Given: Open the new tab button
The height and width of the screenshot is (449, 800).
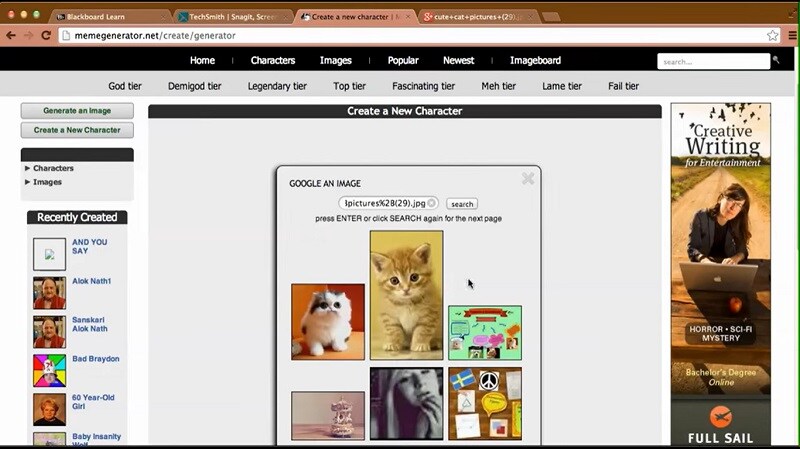Looking at the screenshot, I should tap(551, 17).
